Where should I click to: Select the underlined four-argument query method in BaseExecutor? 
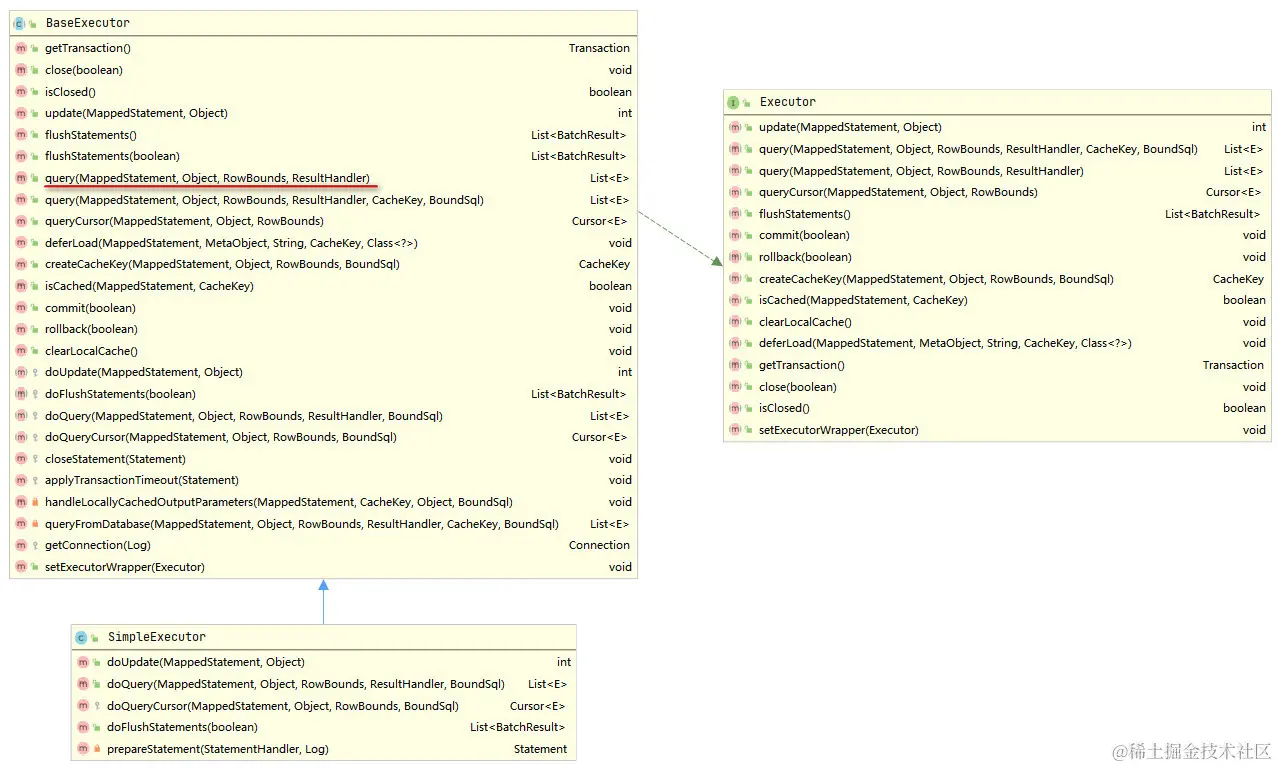click(207, 178)
